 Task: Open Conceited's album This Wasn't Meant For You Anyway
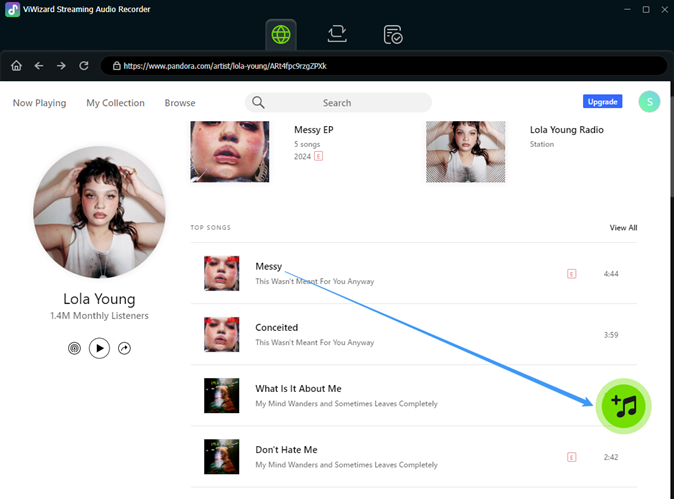(x=315, y=343)
